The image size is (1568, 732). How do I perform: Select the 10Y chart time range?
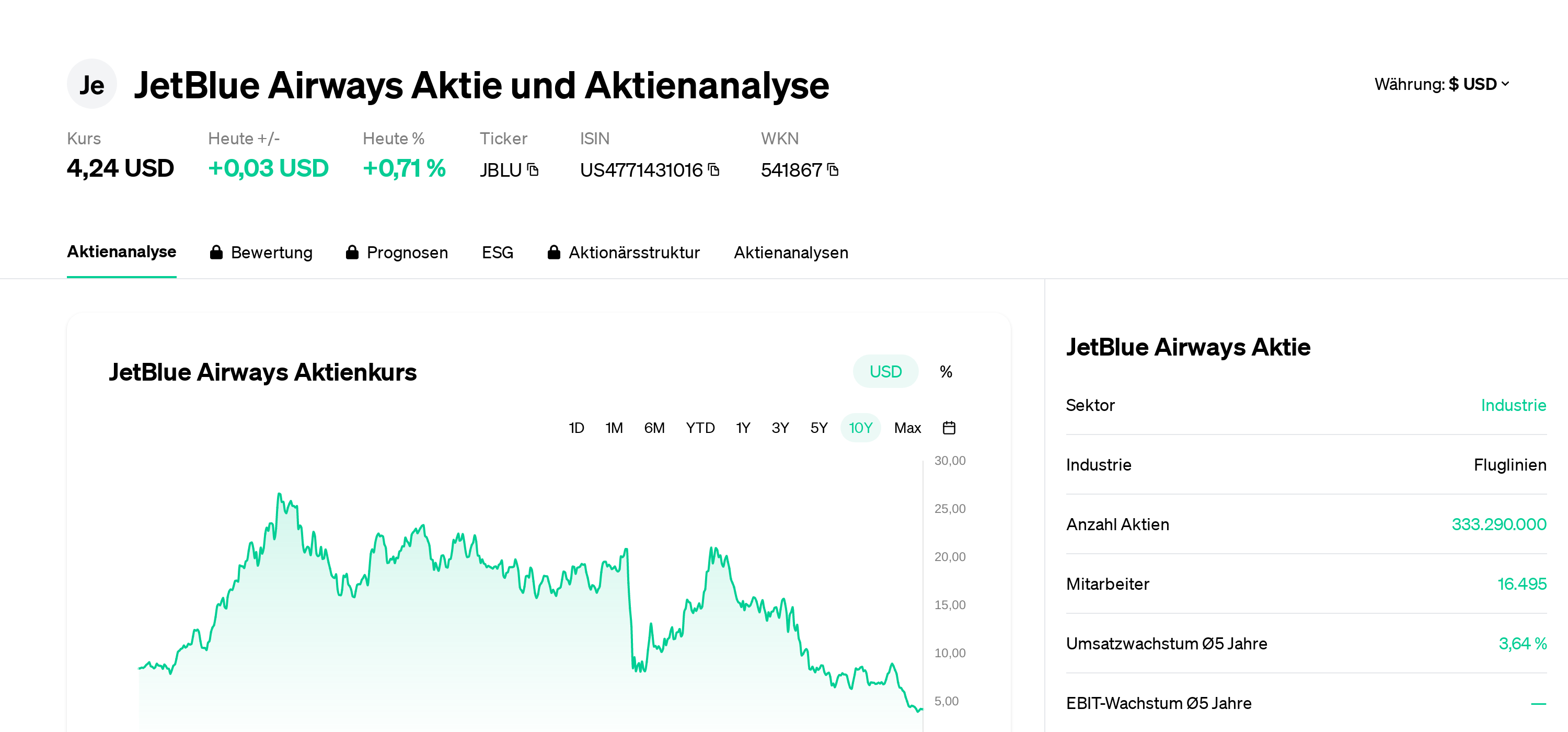tap(860, 428)
